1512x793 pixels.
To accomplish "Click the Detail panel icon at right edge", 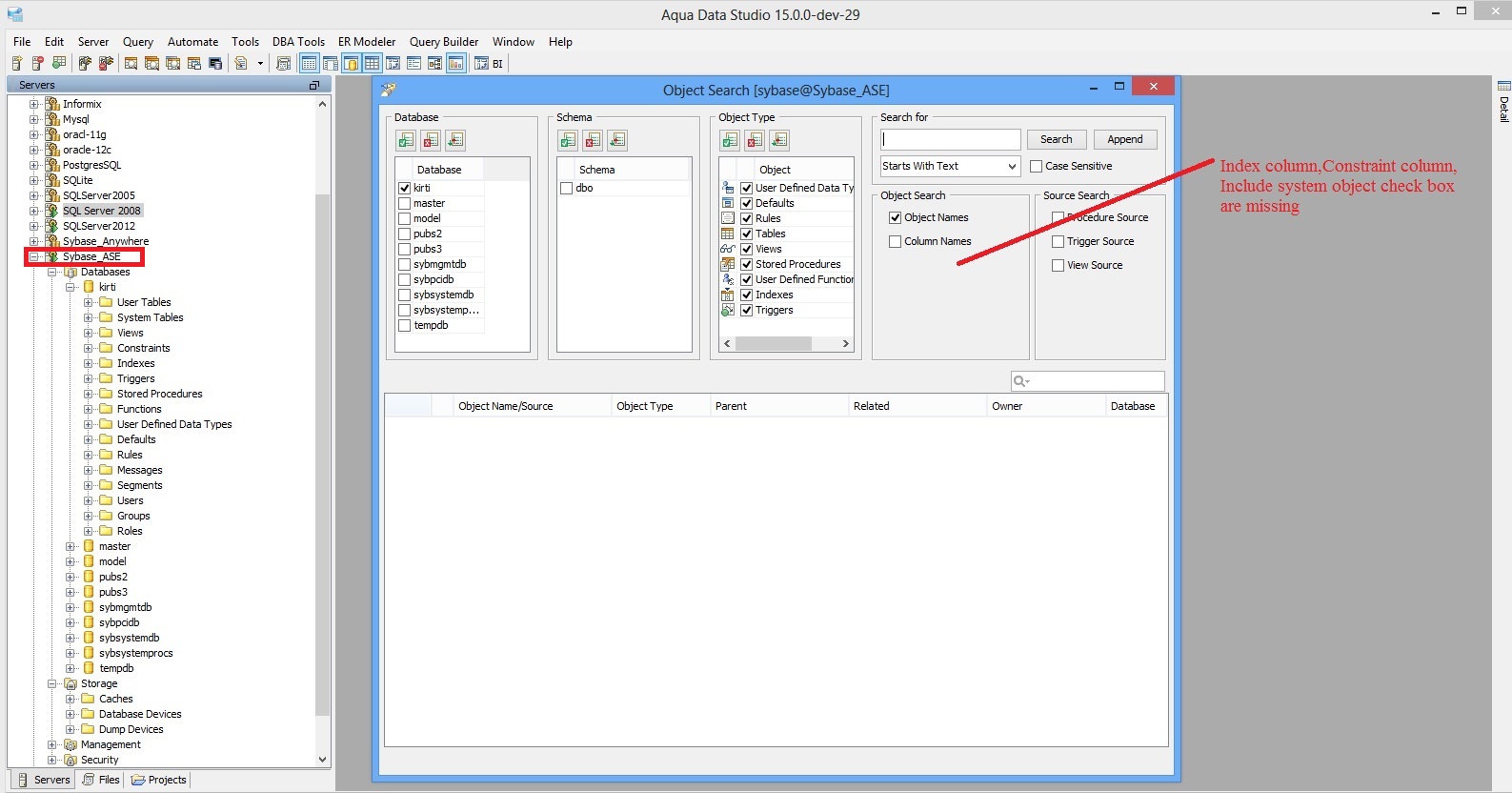I will [x=1503, y=86].
